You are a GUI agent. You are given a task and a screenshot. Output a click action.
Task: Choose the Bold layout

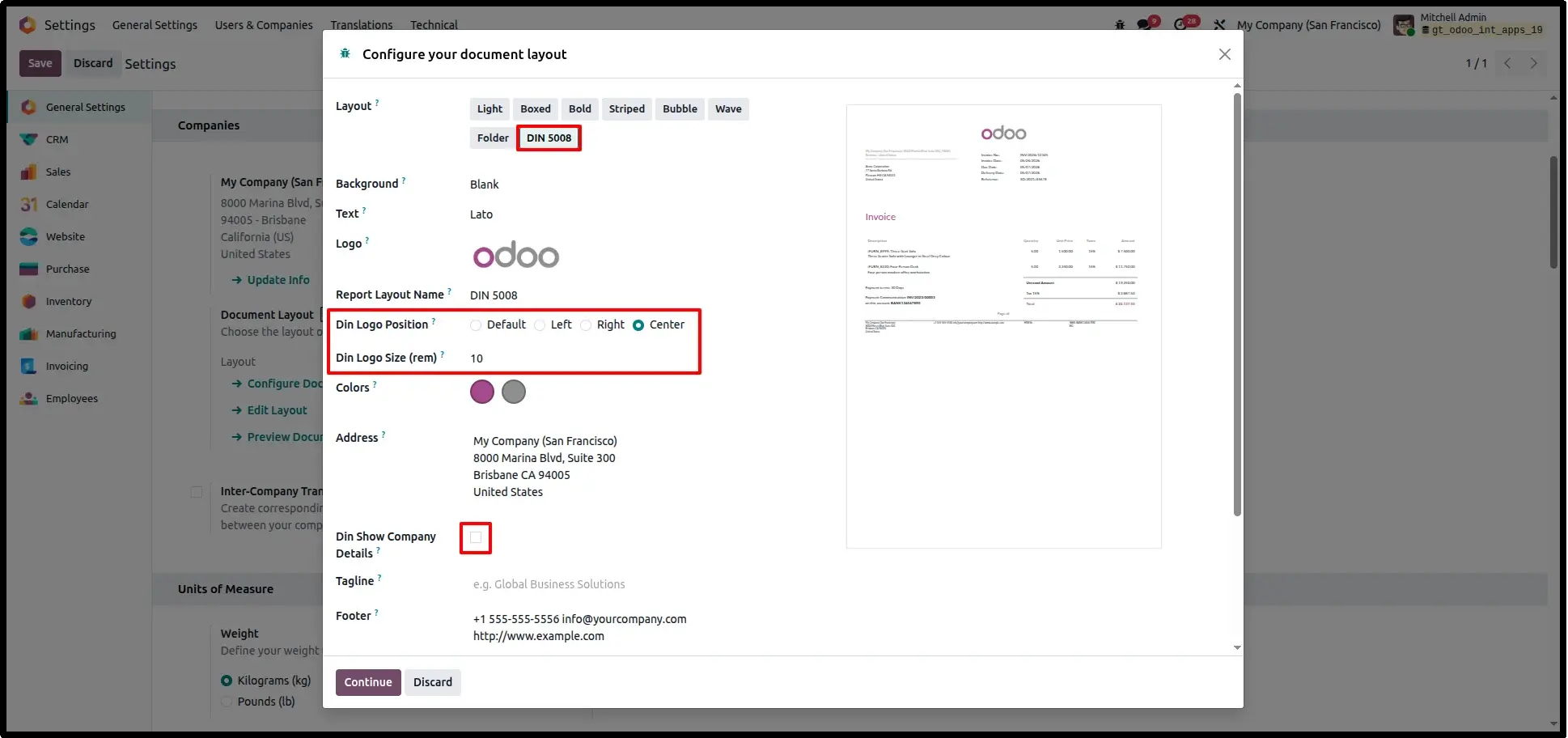pyautogui.click(x=580, y=109)
